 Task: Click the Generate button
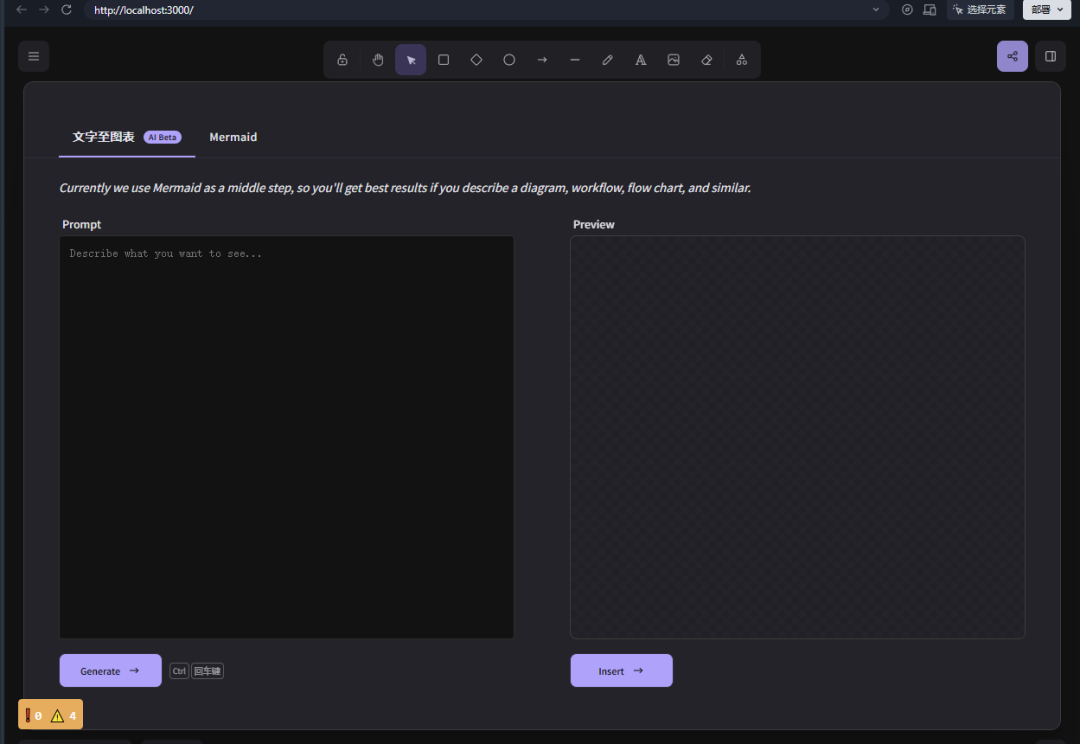point(111,671)
